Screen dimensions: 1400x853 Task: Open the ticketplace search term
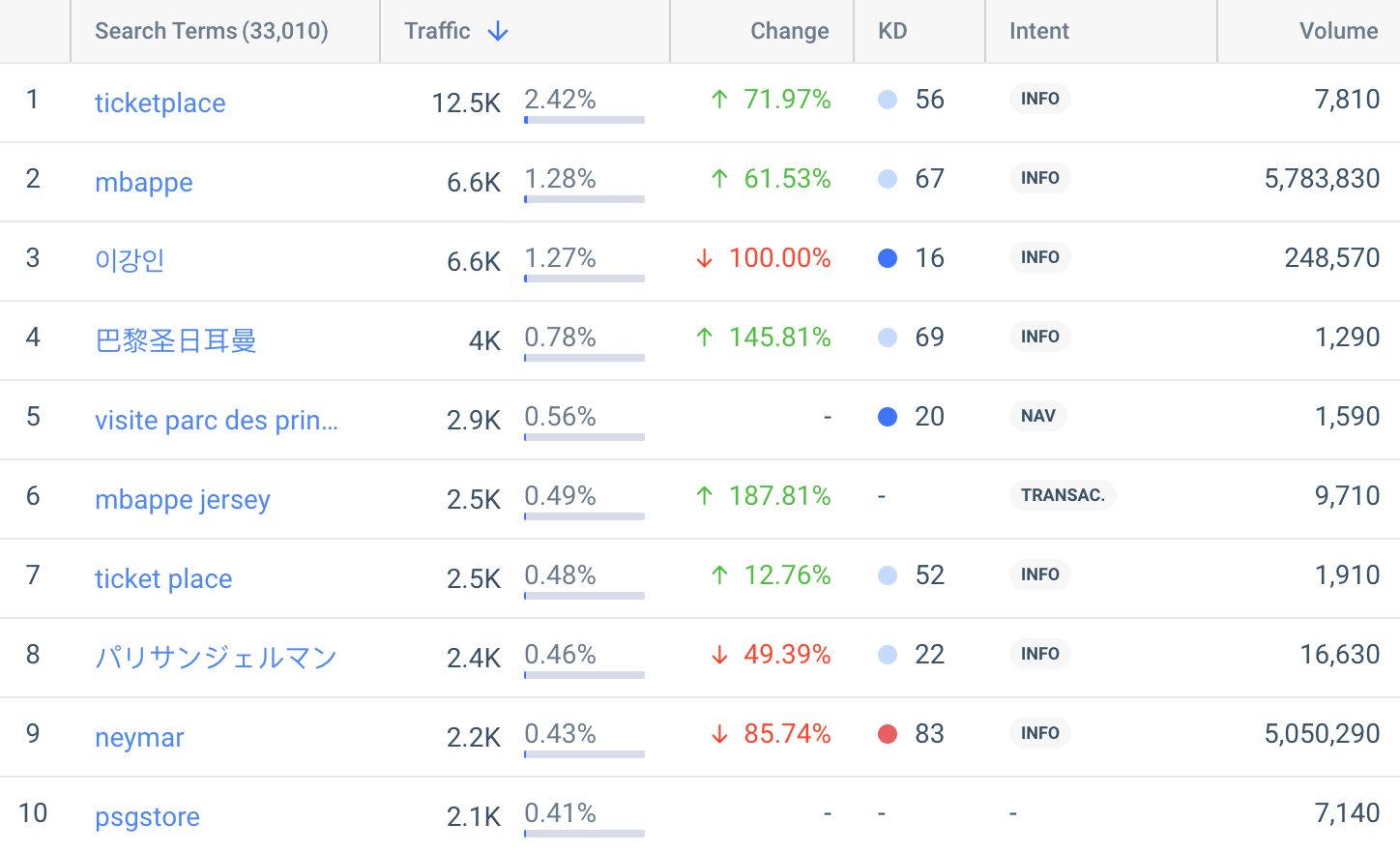click(160, 103)
